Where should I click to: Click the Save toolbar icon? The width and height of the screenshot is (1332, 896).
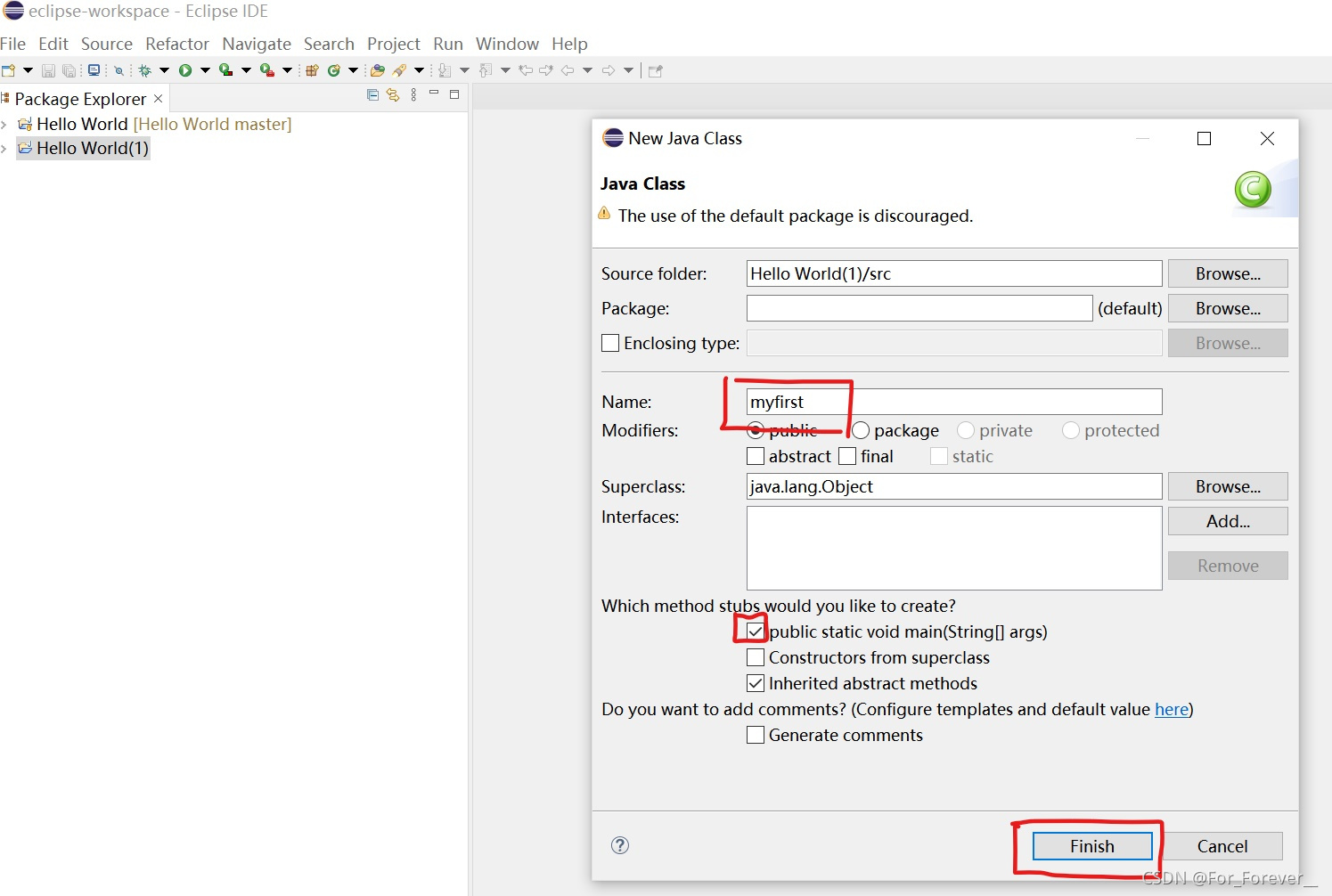[48, 70]
